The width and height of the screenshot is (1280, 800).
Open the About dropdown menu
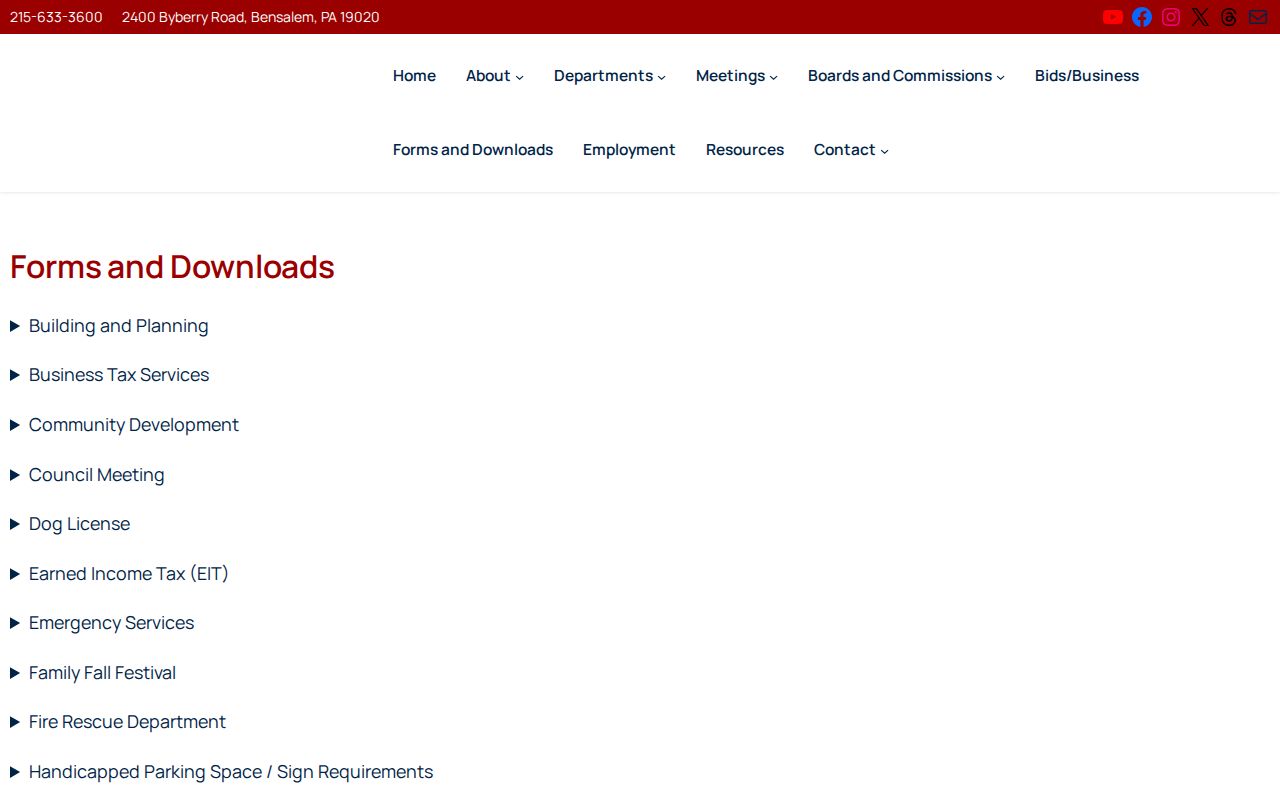pyautogui.click(x=494, y=76)
